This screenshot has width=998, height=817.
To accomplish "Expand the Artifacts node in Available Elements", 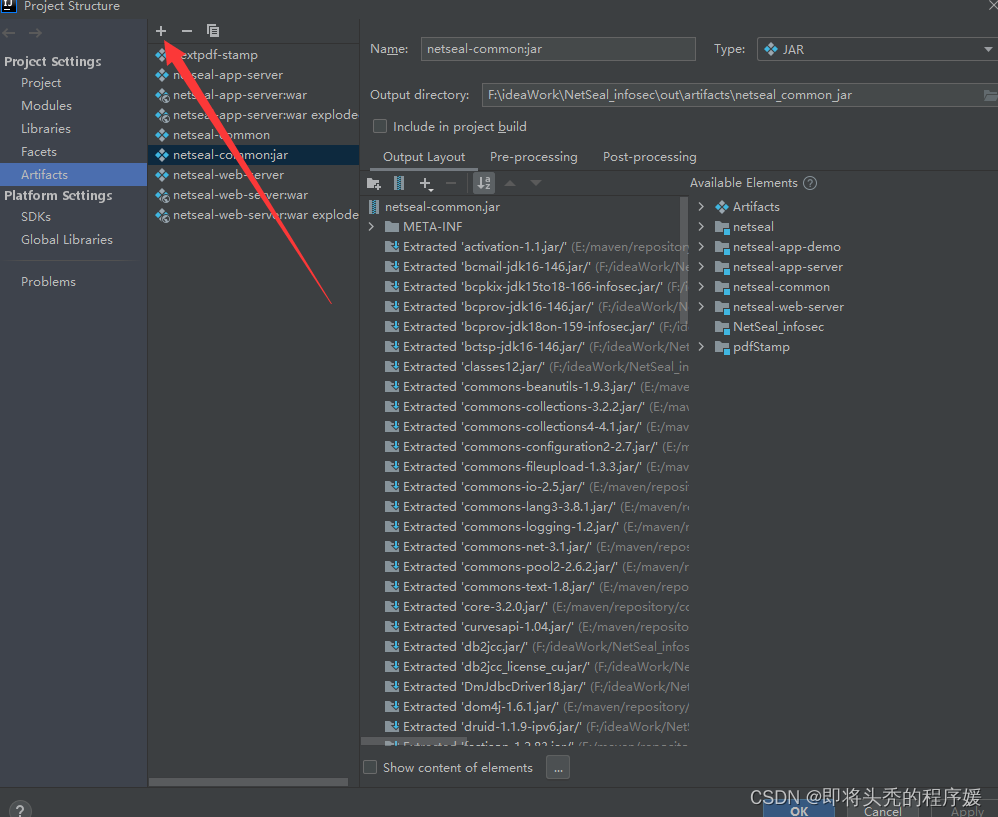I will (x=701, y=207).
